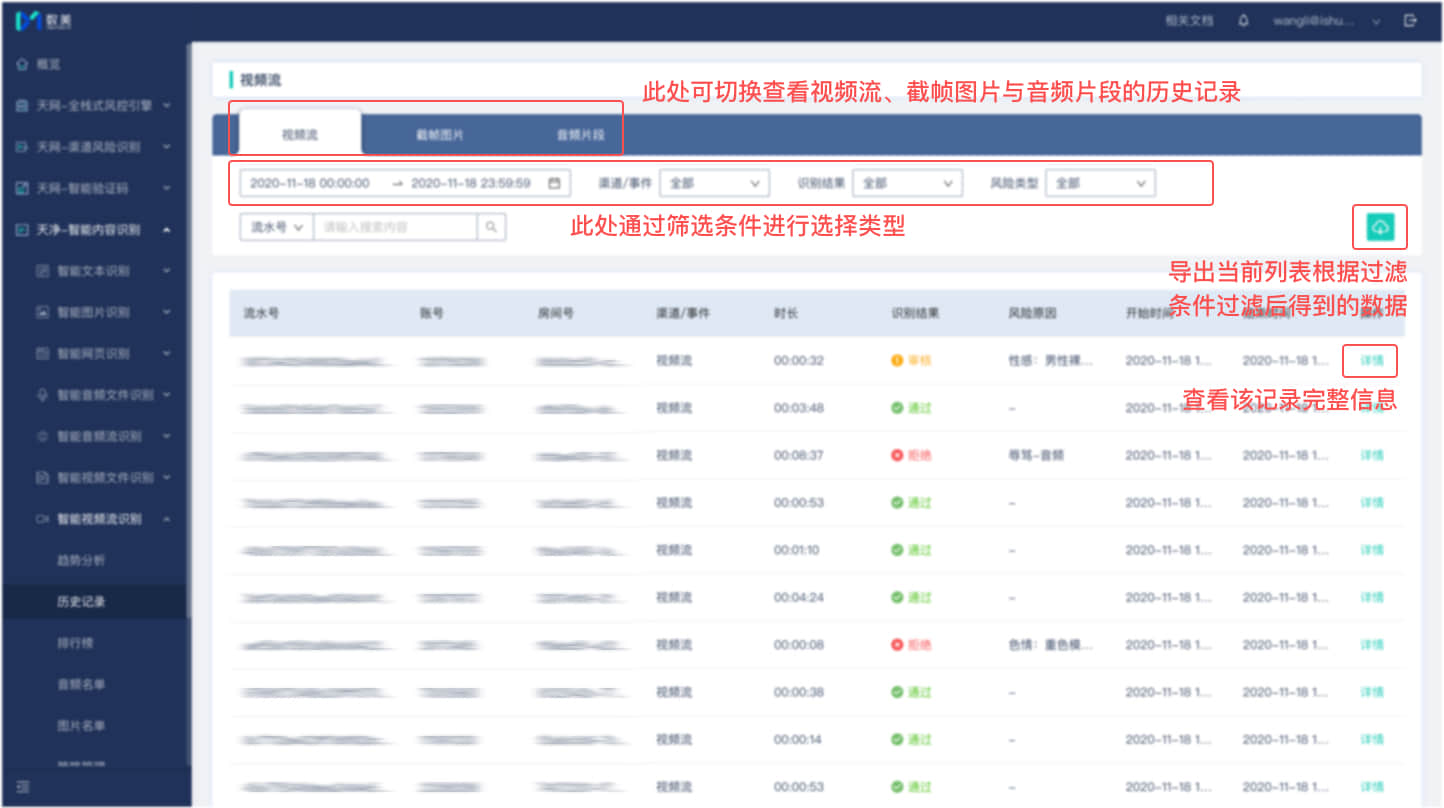Click the end date 2020-11-18 23:59:59 field
Screen dimensions: 1444x808
[471, 183]
